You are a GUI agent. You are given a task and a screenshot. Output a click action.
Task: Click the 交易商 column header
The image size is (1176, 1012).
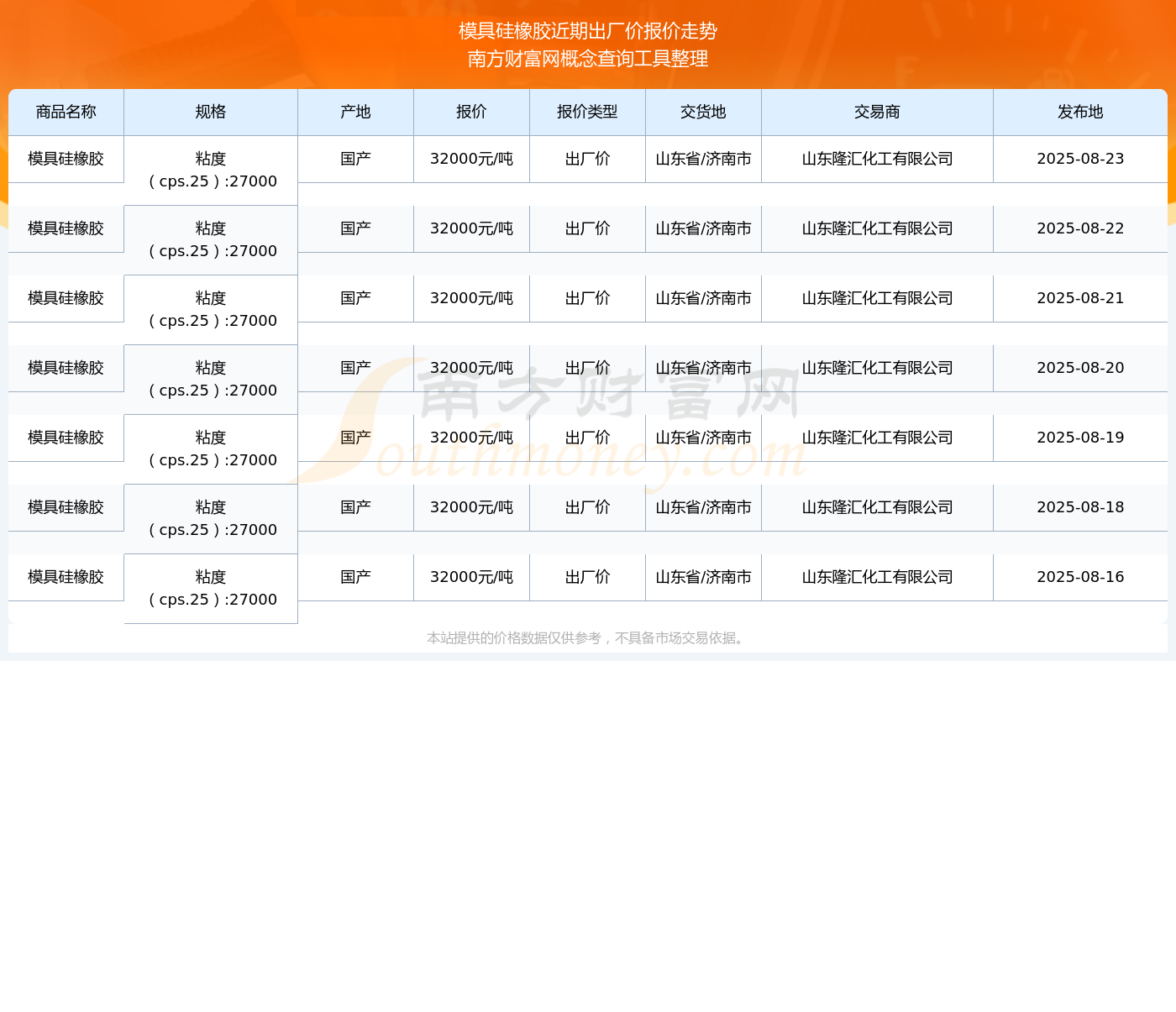878,112
